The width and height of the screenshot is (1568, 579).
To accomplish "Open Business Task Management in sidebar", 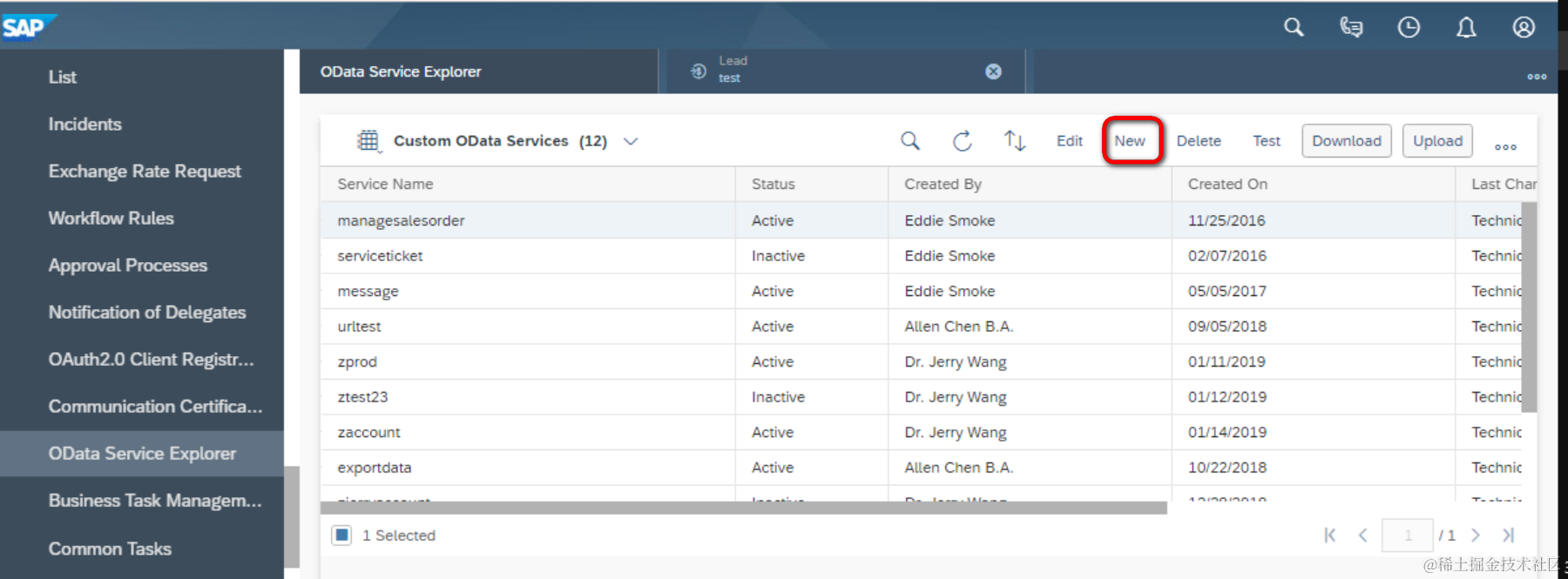I will (x=155, y=500).
